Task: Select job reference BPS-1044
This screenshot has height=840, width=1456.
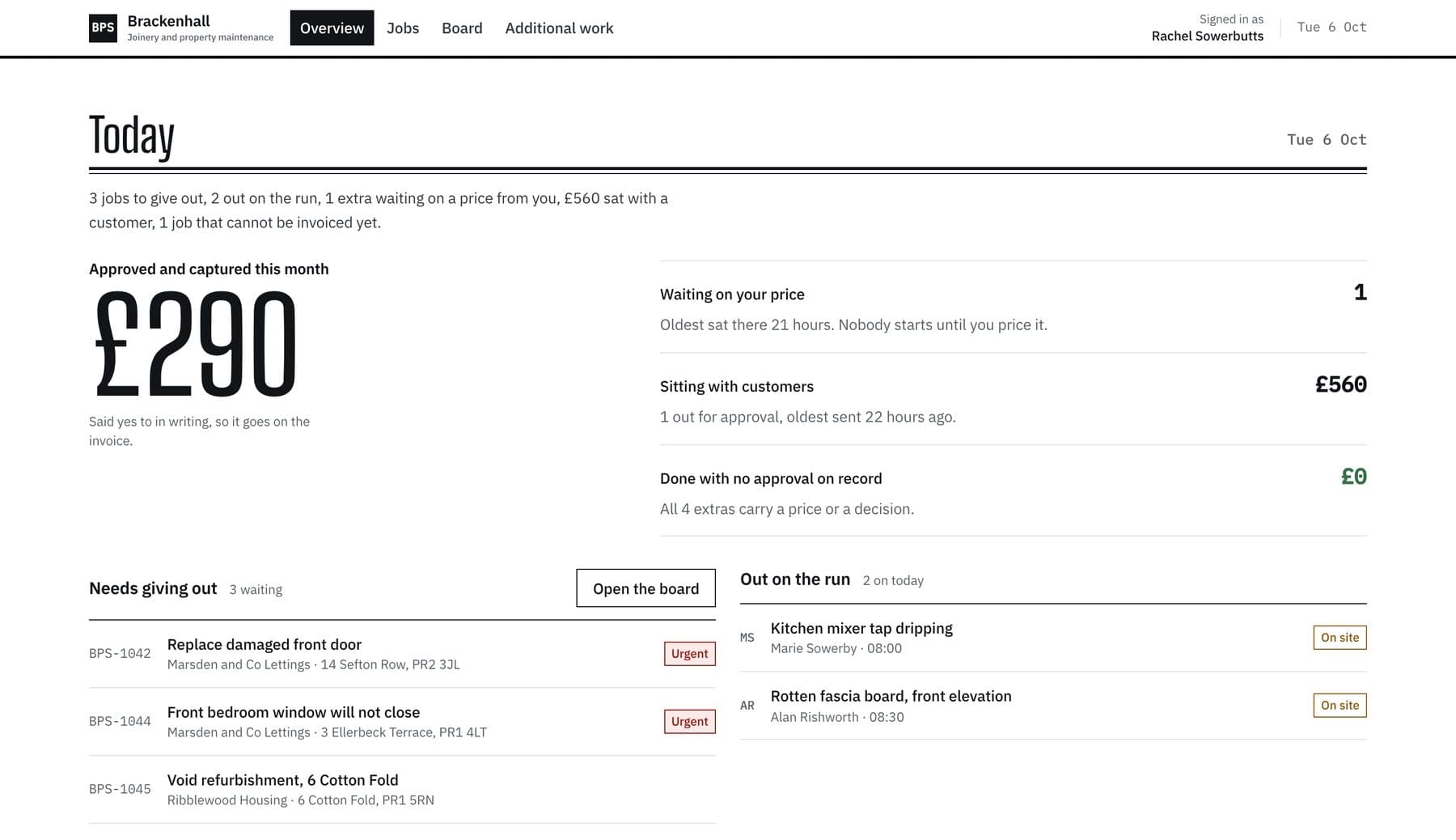Action: [120, 721]
